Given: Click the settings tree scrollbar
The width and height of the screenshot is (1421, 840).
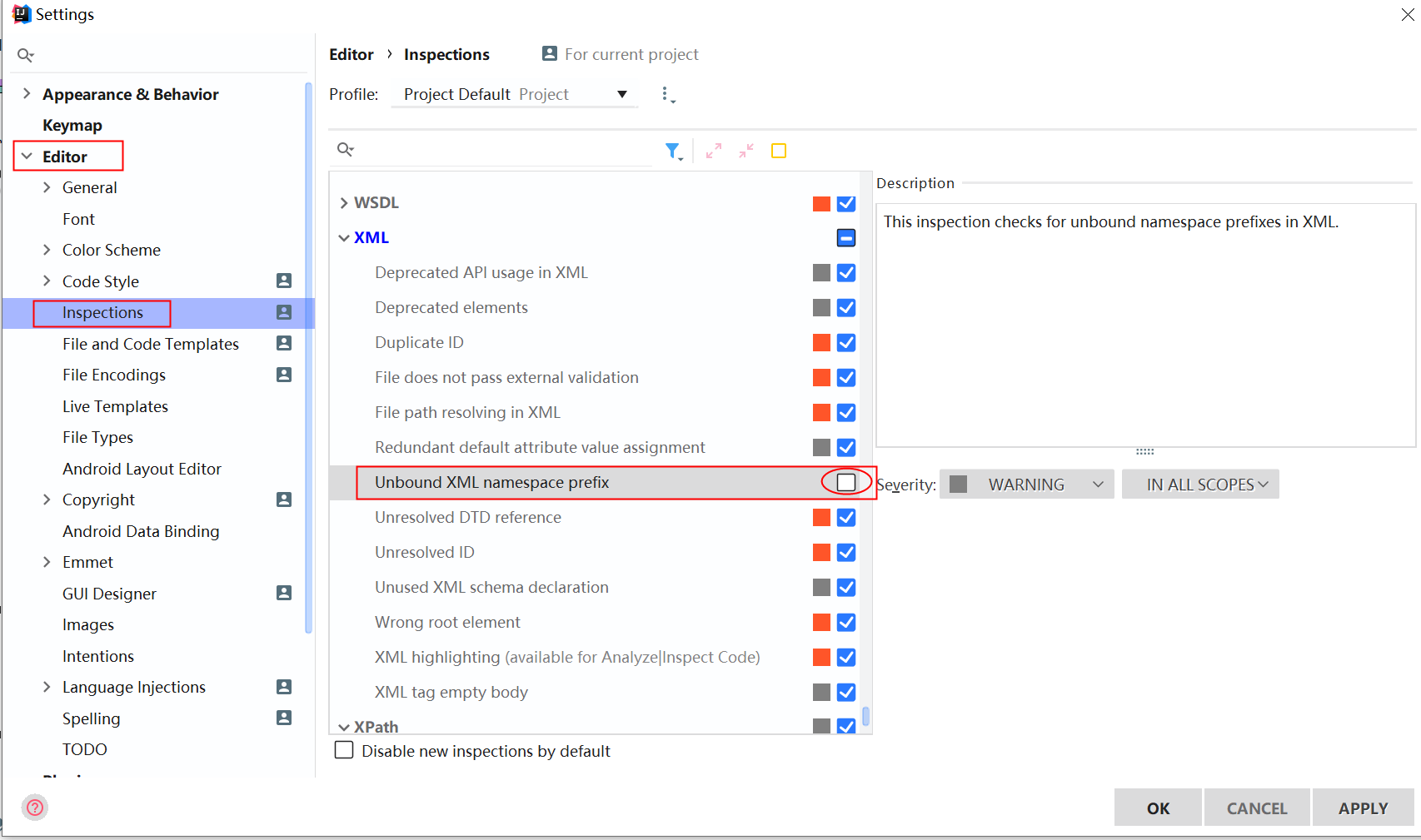Looking at the screenshot, I should point(309,358).
